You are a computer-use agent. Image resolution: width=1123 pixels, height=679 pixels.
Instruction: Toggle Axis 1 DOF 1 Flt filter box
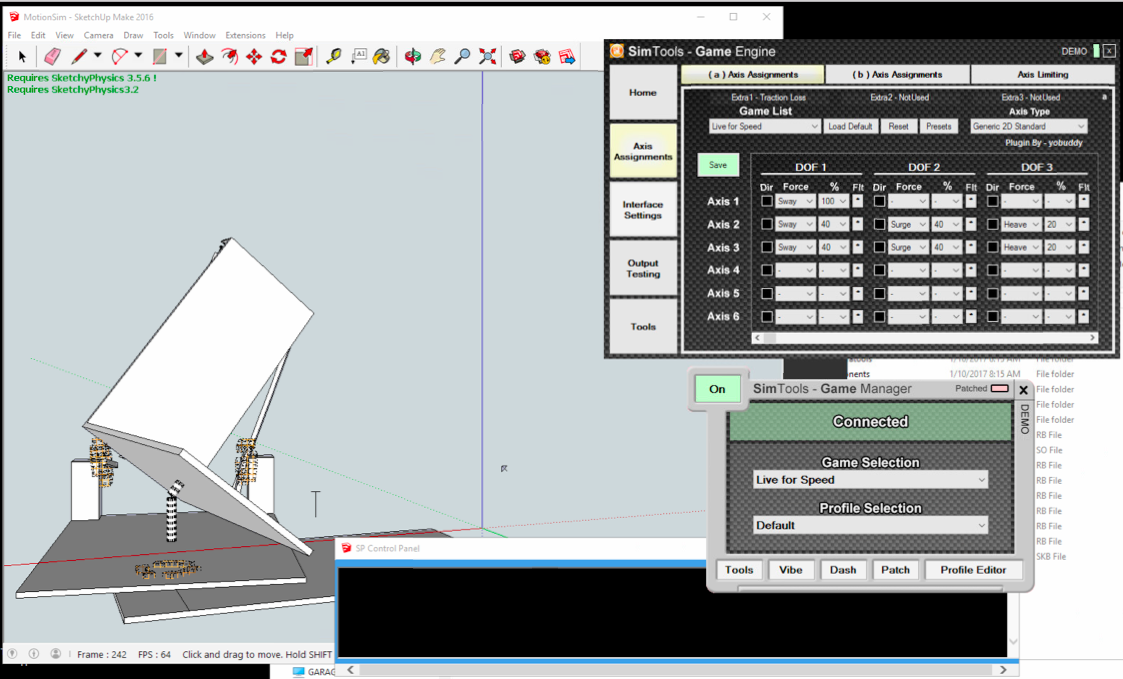[x=858, y=201]
